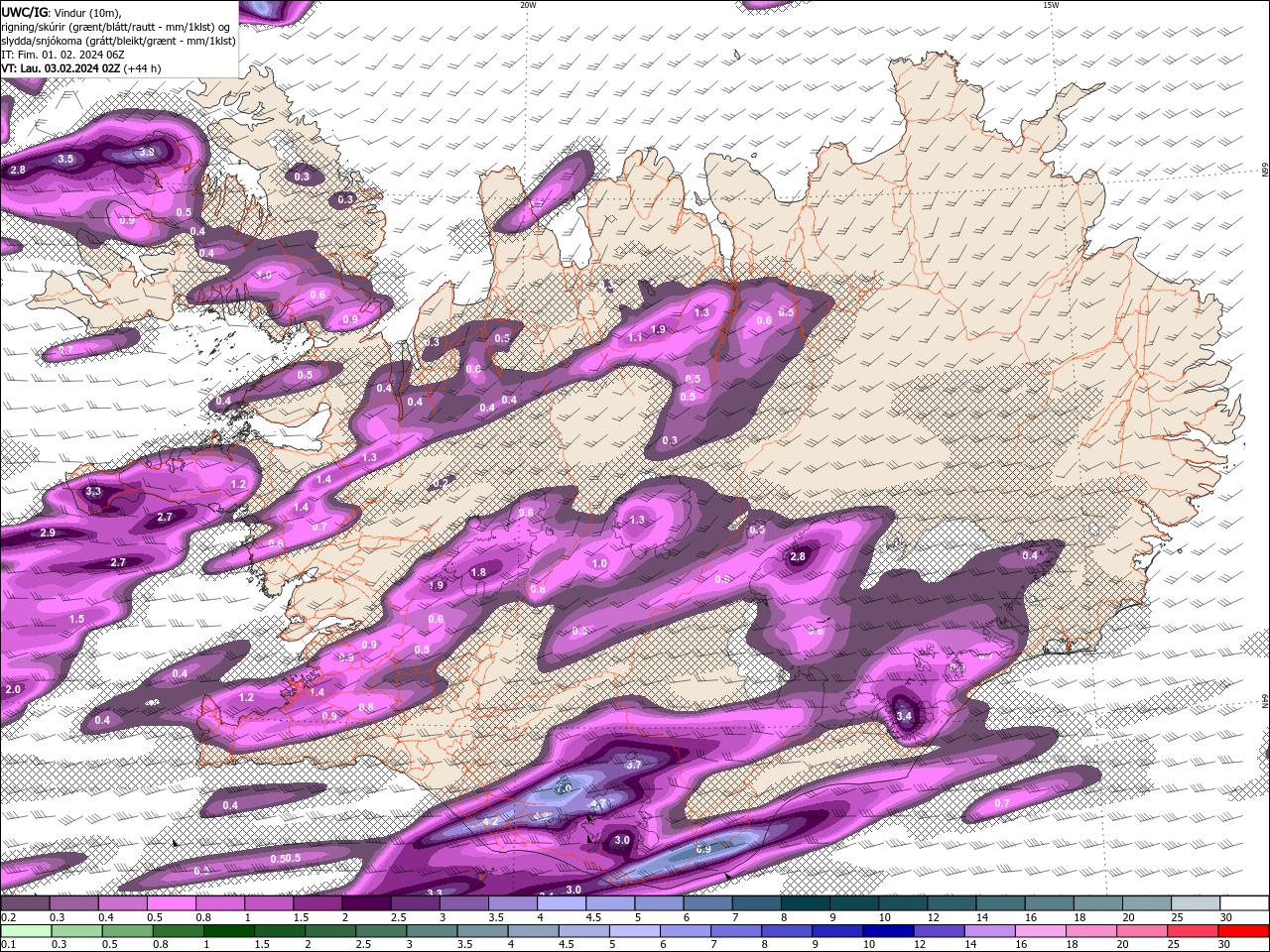Pick the upper legend swatch between 4 and 4.5

[562, 902]
